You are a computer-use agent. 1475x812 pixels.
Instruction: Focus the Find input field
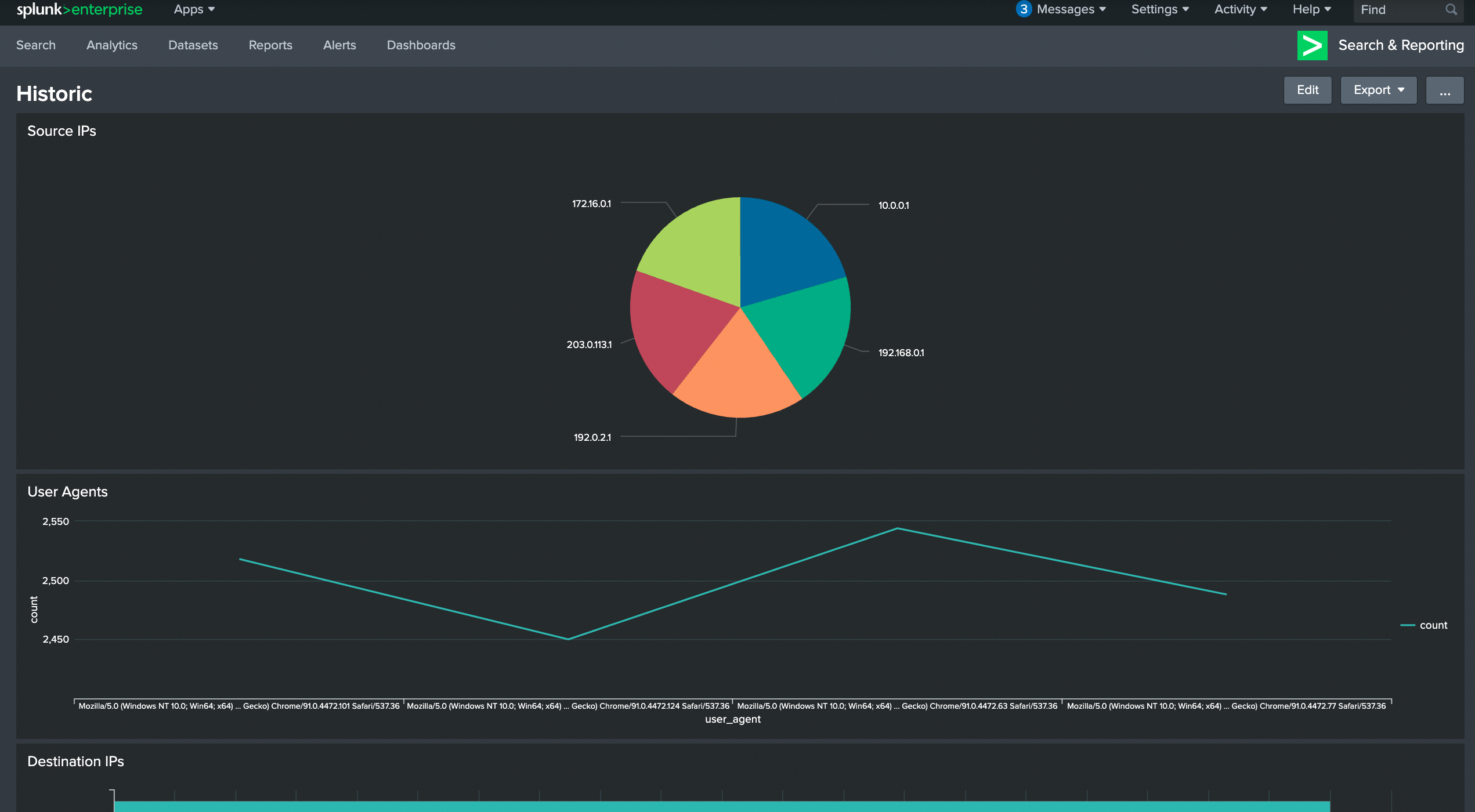1400,10
